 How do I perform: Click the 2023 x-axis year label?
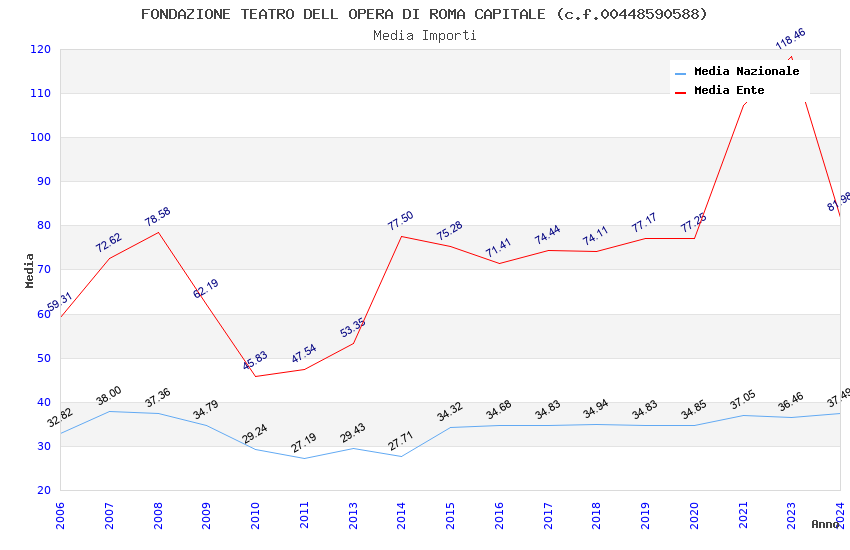(x=791, y=515)
